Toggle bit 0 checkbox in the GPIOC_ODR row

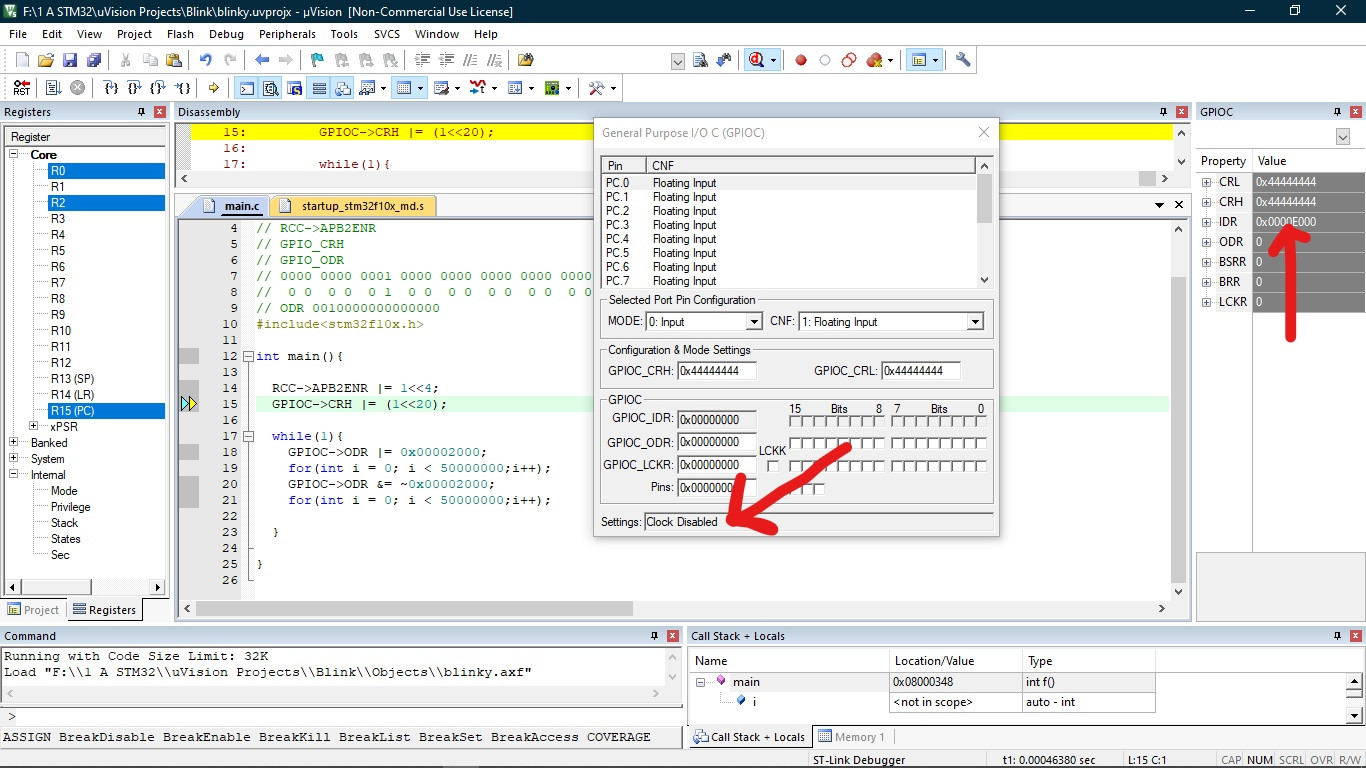click(x=981, y=443)
